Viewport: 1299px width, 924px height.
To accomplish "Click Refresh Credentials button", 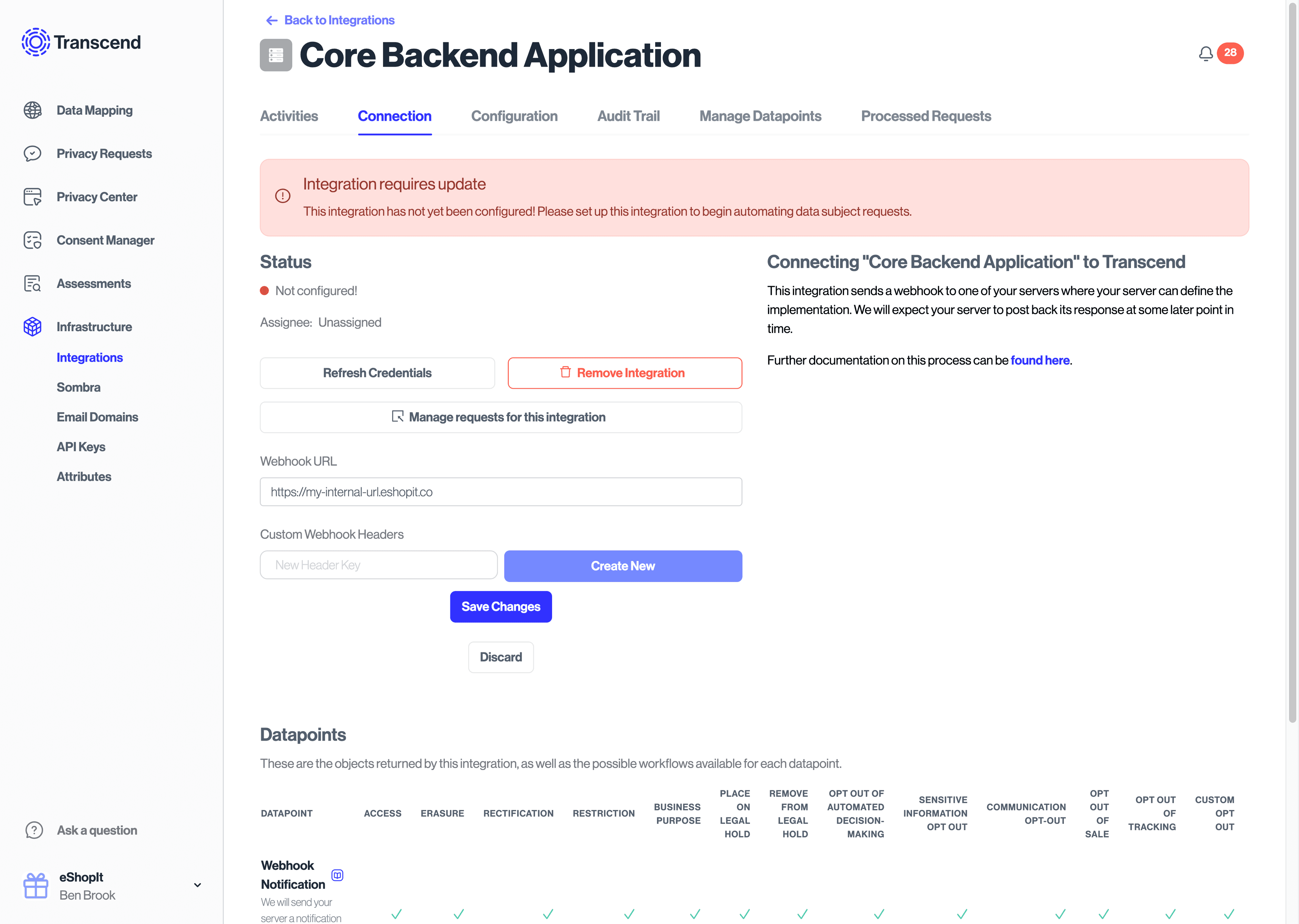I will (x=377, y=373).
